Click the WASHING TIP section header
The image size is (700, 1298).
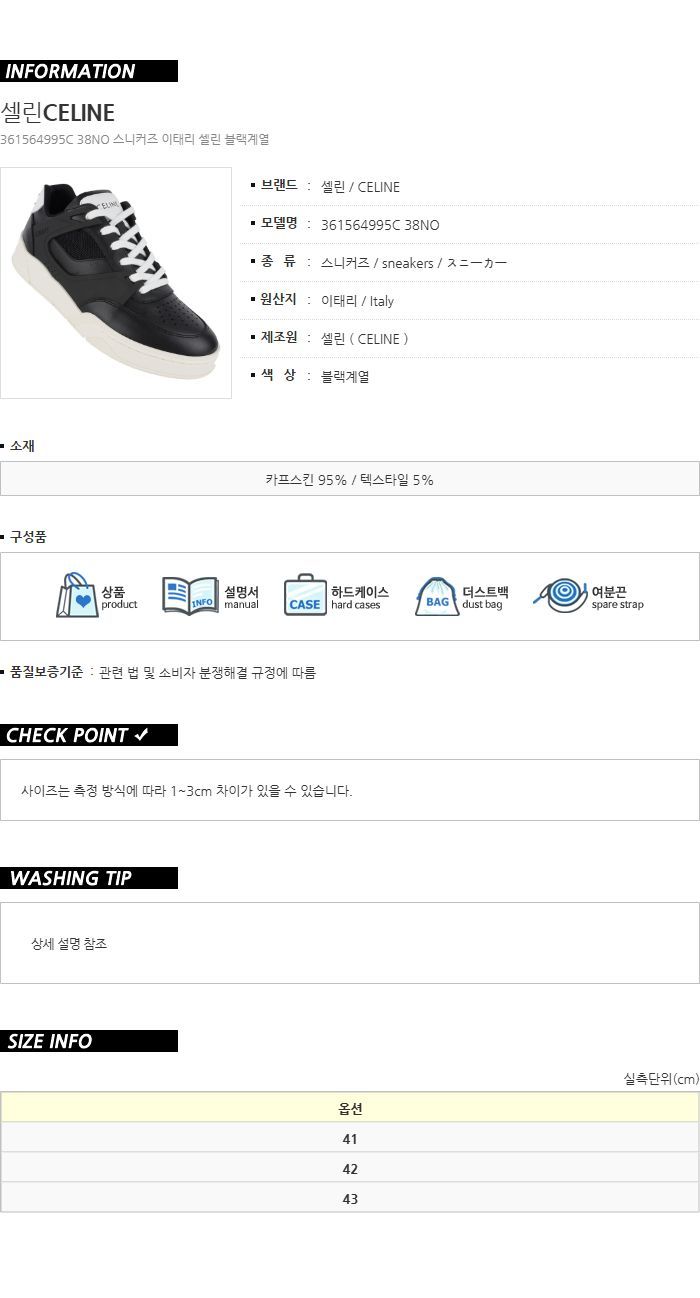[x=89, y=878]
